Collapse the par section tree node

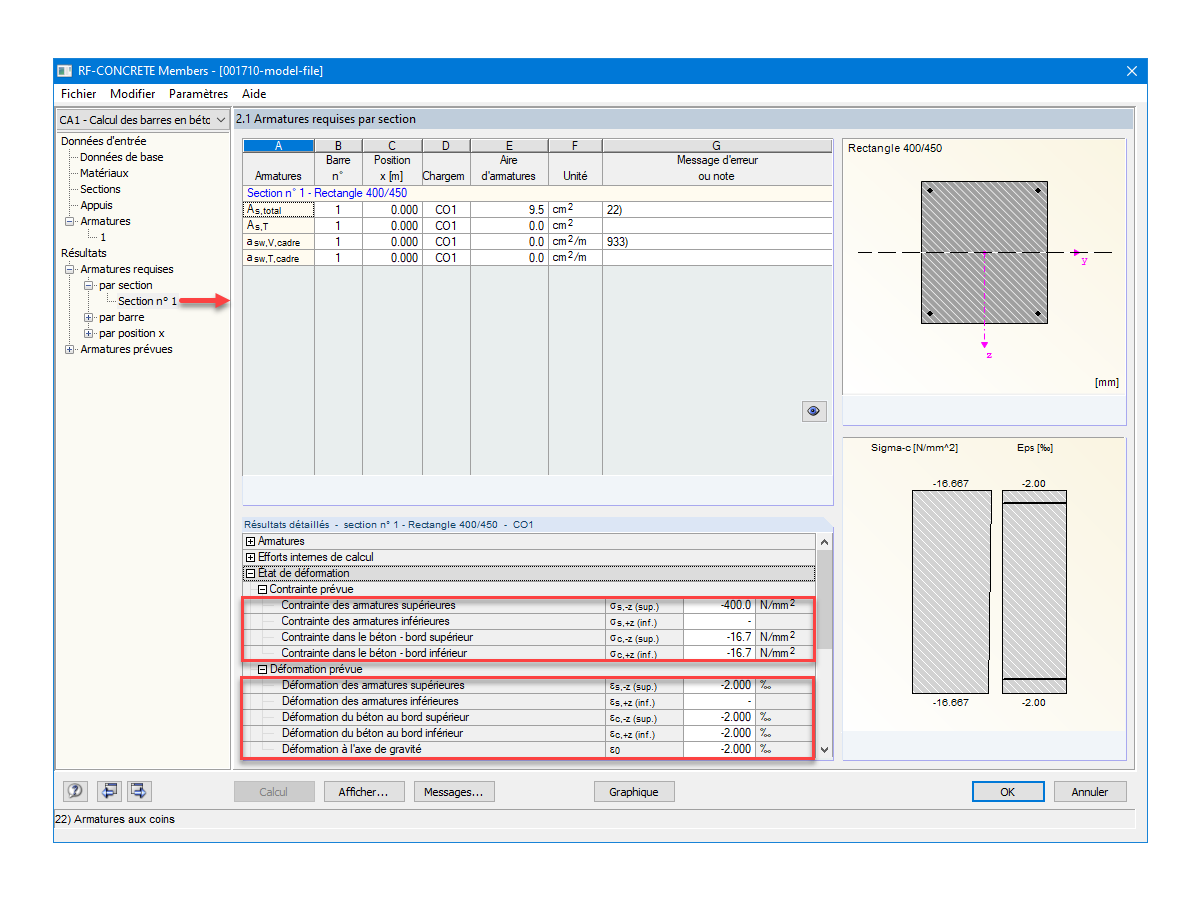click(89, 285)
